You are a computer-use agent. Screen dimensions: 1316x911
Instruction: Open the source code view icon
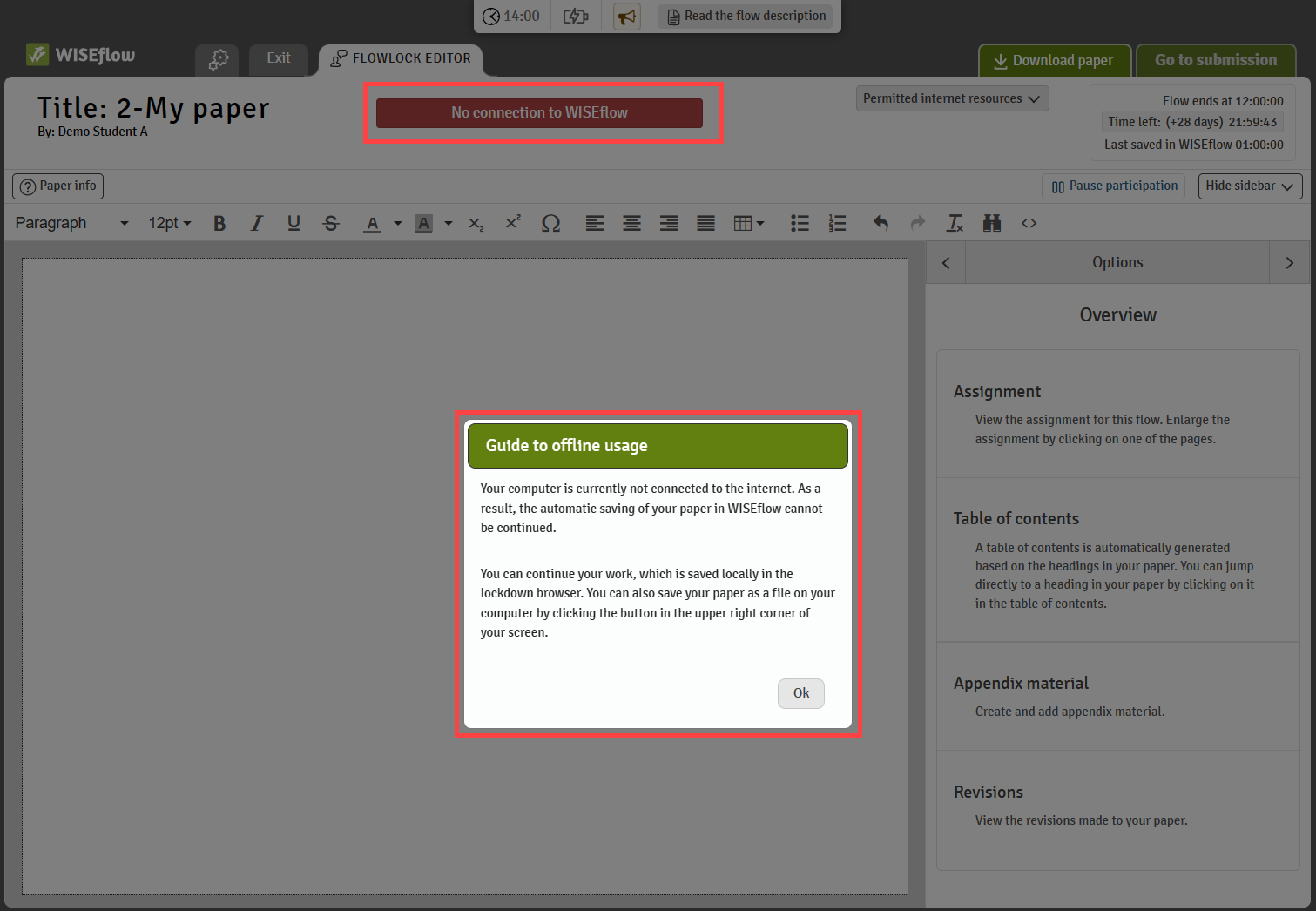tap(1029, 224)
